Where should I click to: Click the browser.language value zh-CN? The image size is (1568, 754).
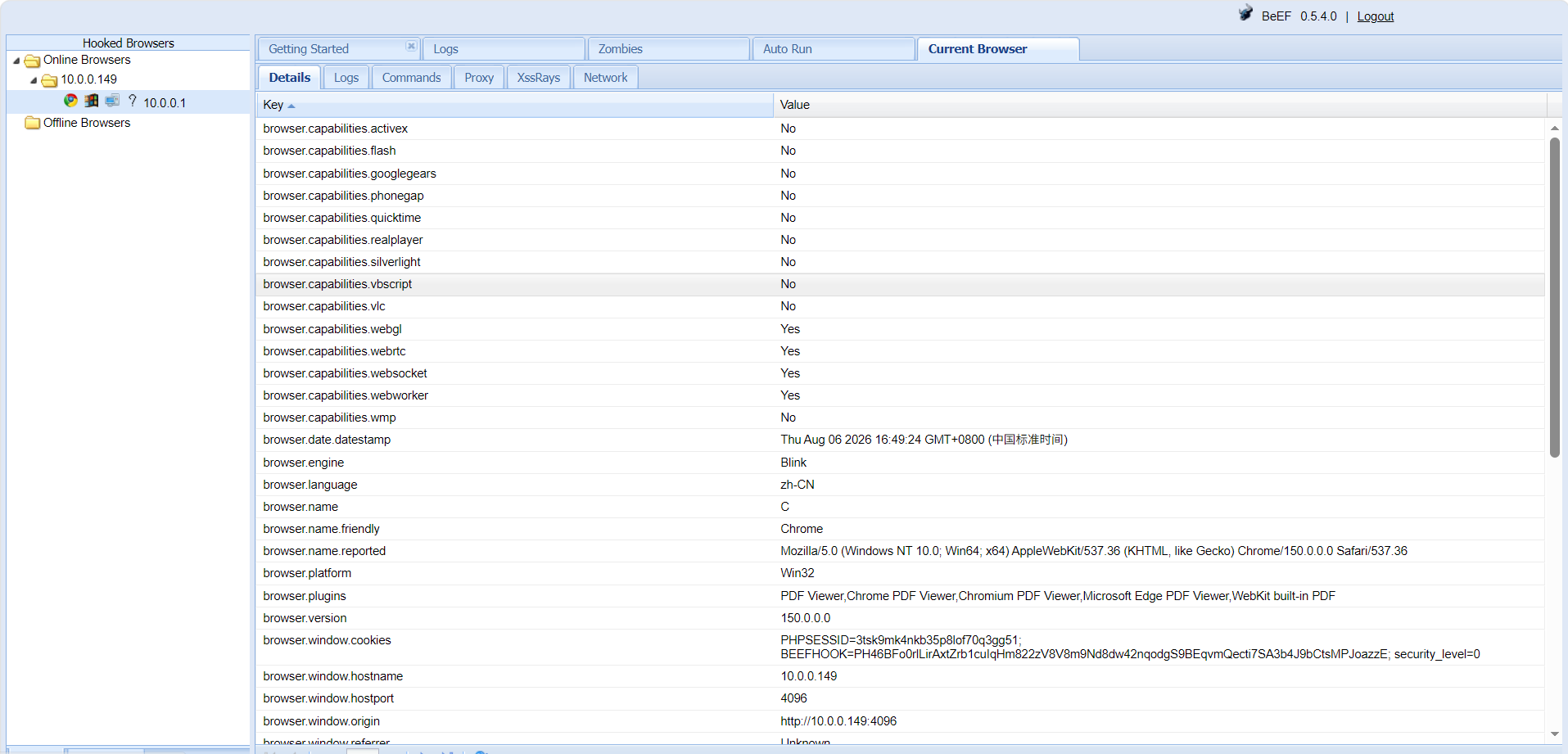click(x=798, y=485)
